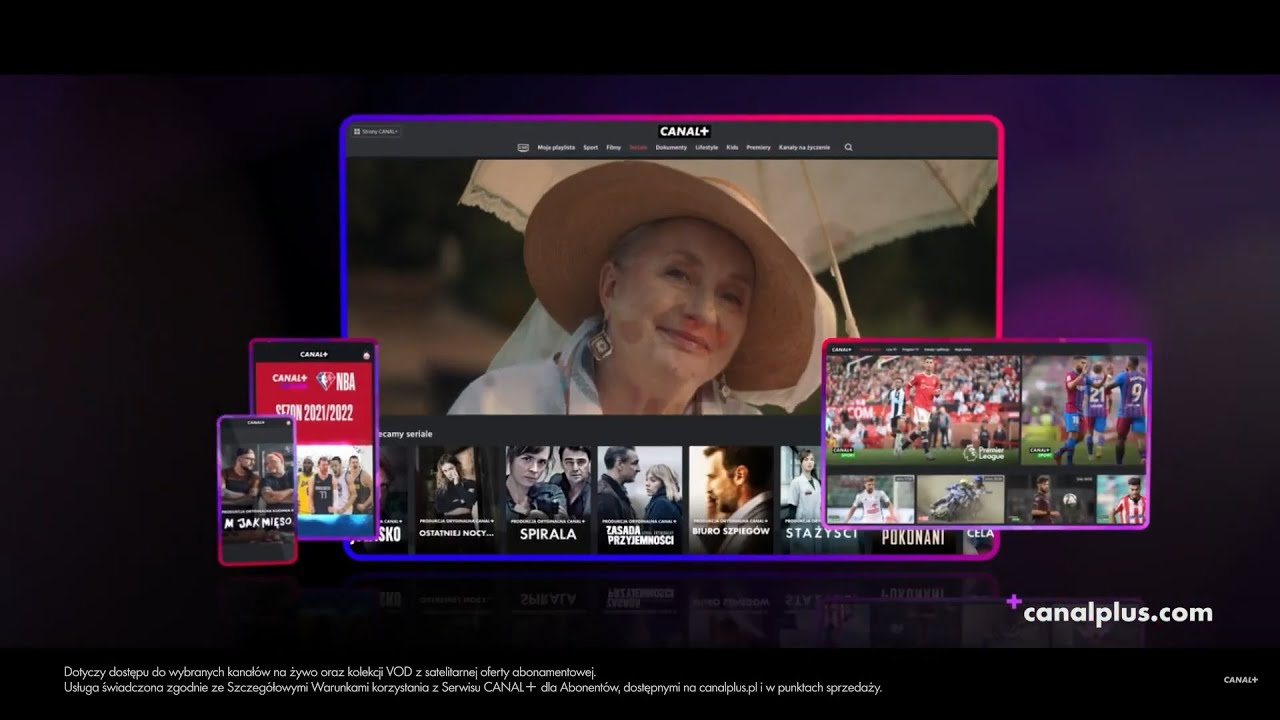1280x720 pixels.
Task: Open the Barcelona match tile on tablet
Action: [1084, 410]
